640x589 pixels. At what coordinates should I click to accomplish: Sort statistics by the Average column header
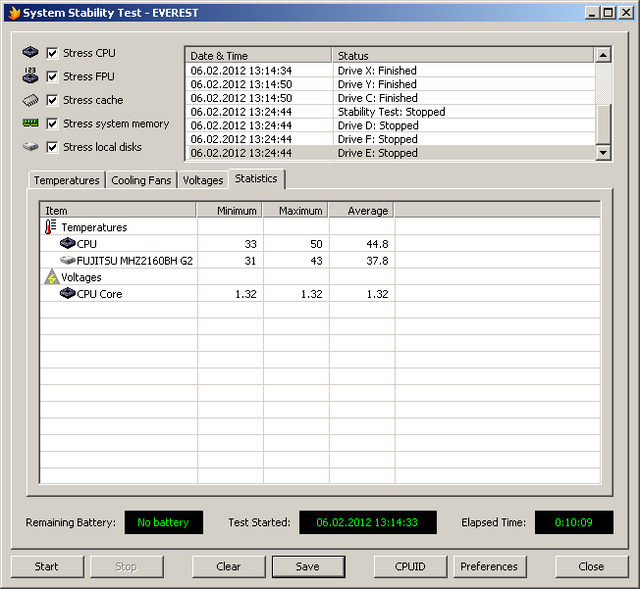361,211
